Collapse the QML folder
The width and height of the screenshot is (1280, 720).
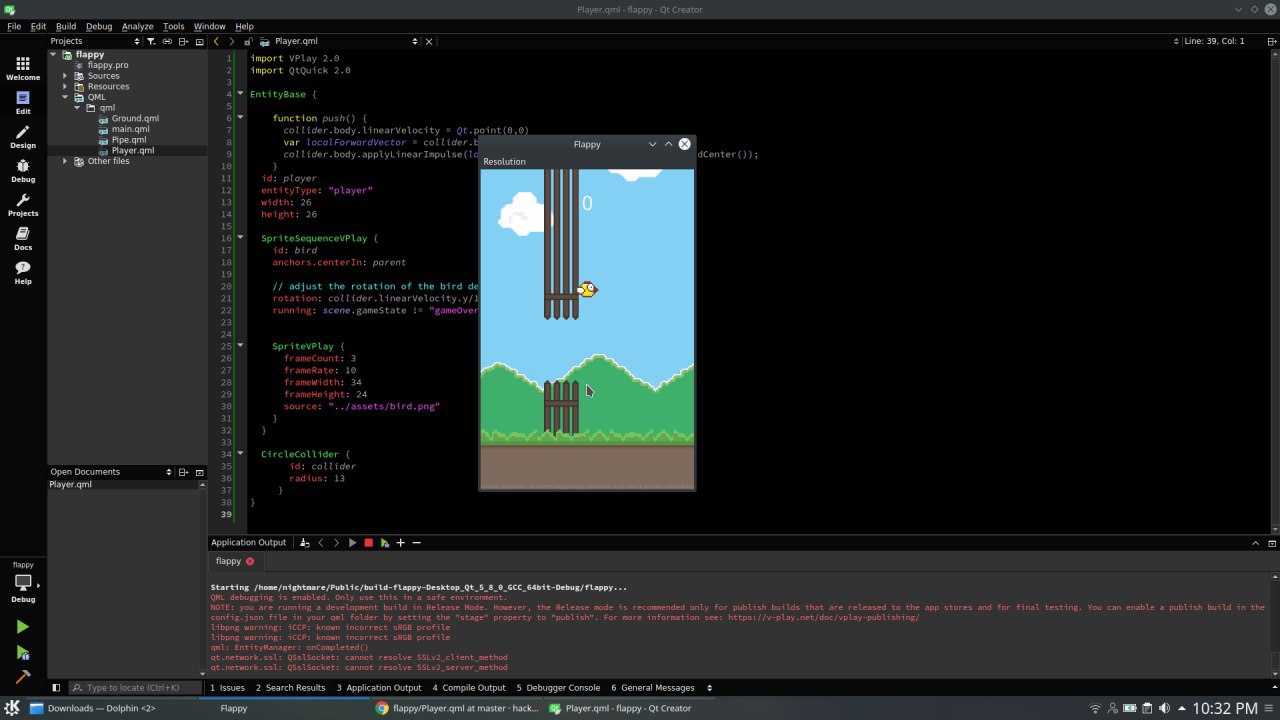pos(65,98)
